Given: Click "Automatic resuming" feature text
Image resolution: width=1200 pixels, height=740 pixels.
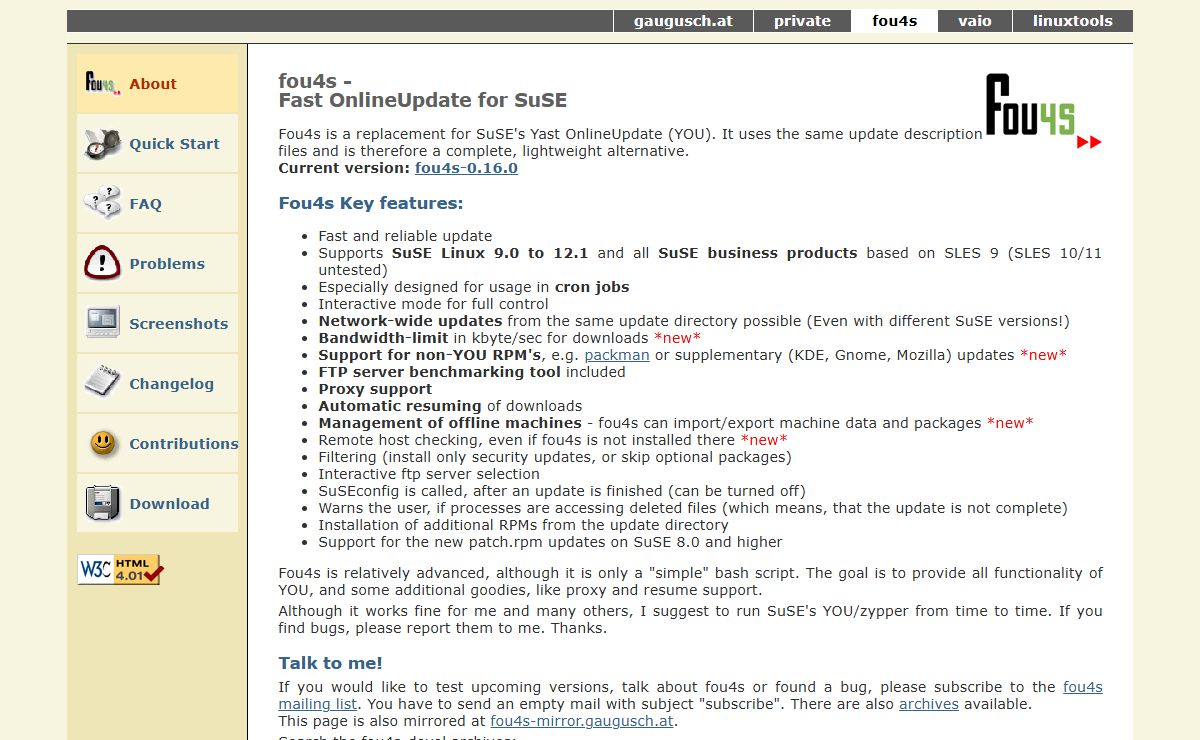Looking at the screenshot, I should click(400, 406).
